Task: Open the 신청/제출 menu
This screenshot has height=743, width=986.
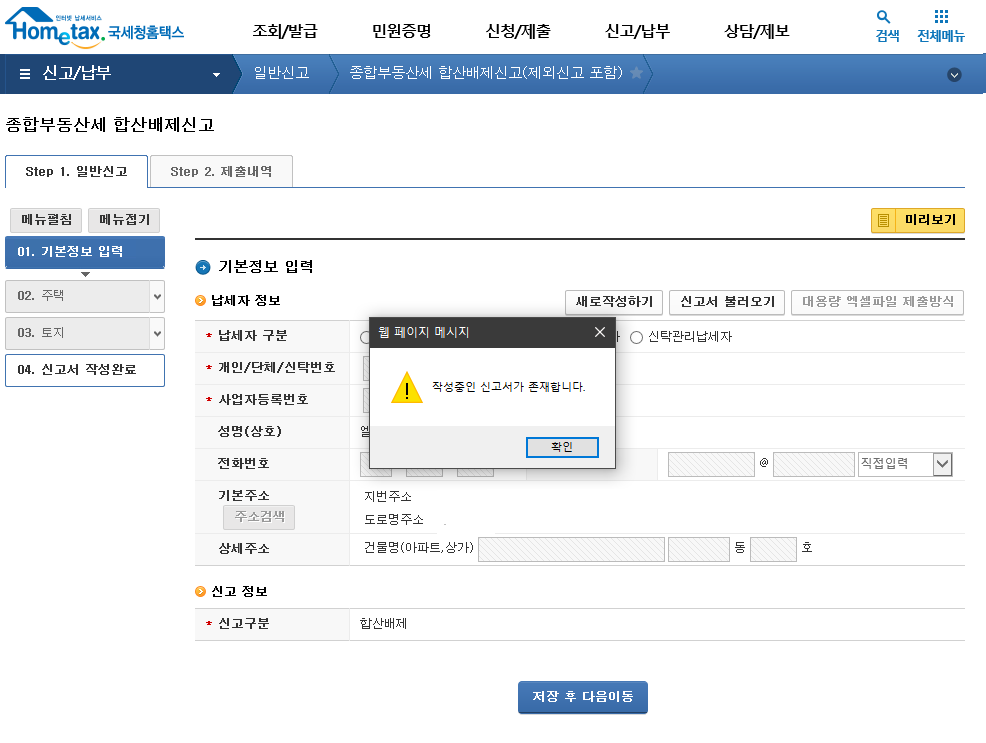Action: click(x=518, y=31)
